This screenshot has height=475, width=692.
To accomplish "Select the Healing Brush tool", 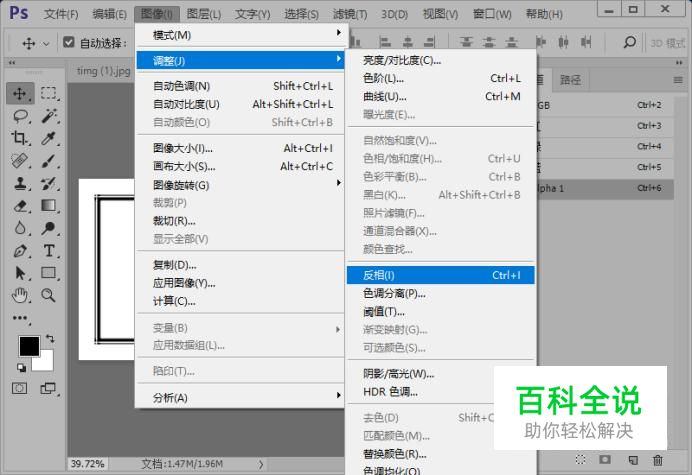I will click(19, 161).
